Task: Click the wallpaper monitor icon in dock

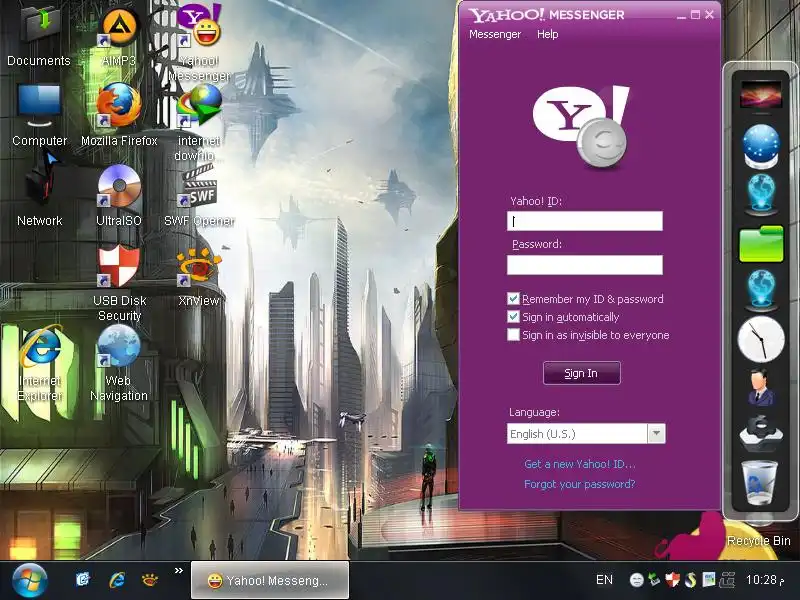Action: [x=761, y=94]
